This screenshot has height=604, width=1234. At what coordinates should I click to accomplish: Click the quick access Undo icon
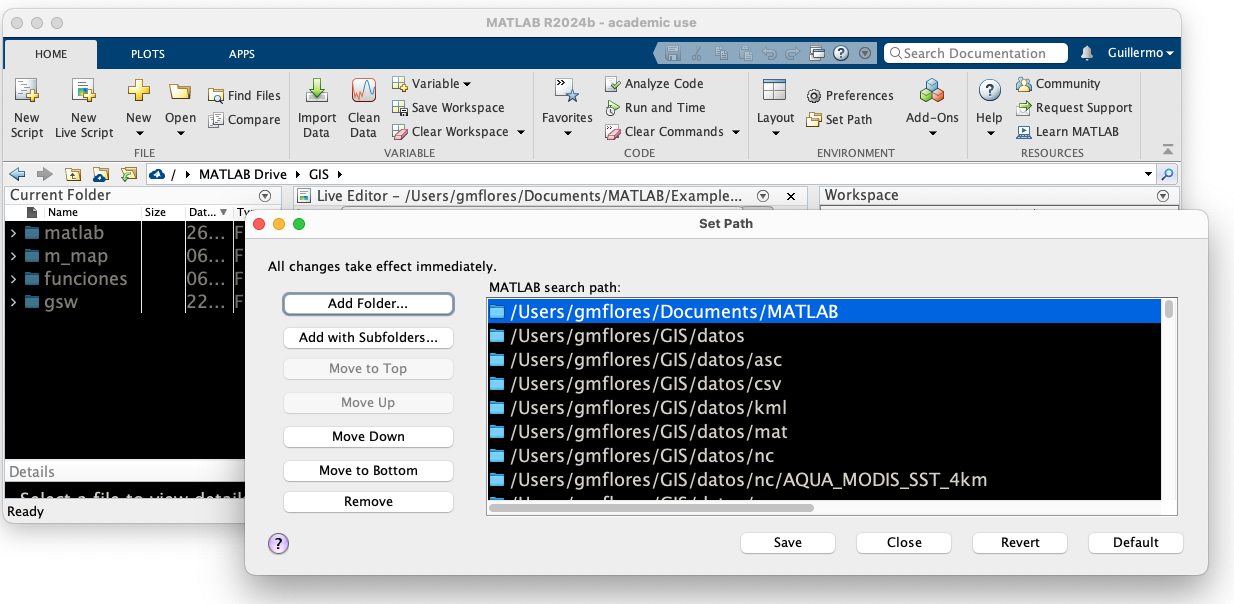point(769,53)
